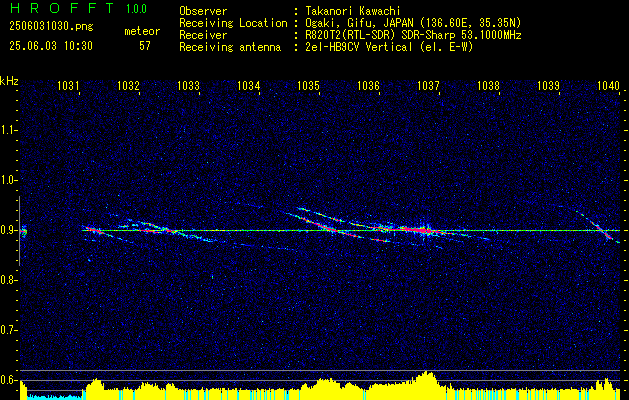Screen dimensions: 629x400
Task: Click frequency axis label 0.7
Action: tap(7, 330)
